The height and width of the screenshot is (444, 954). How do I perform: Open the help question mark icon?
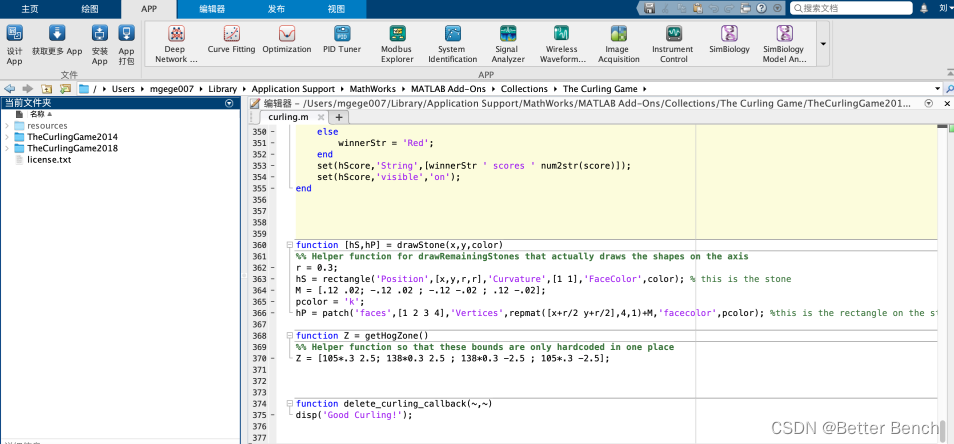pos(761,9)
